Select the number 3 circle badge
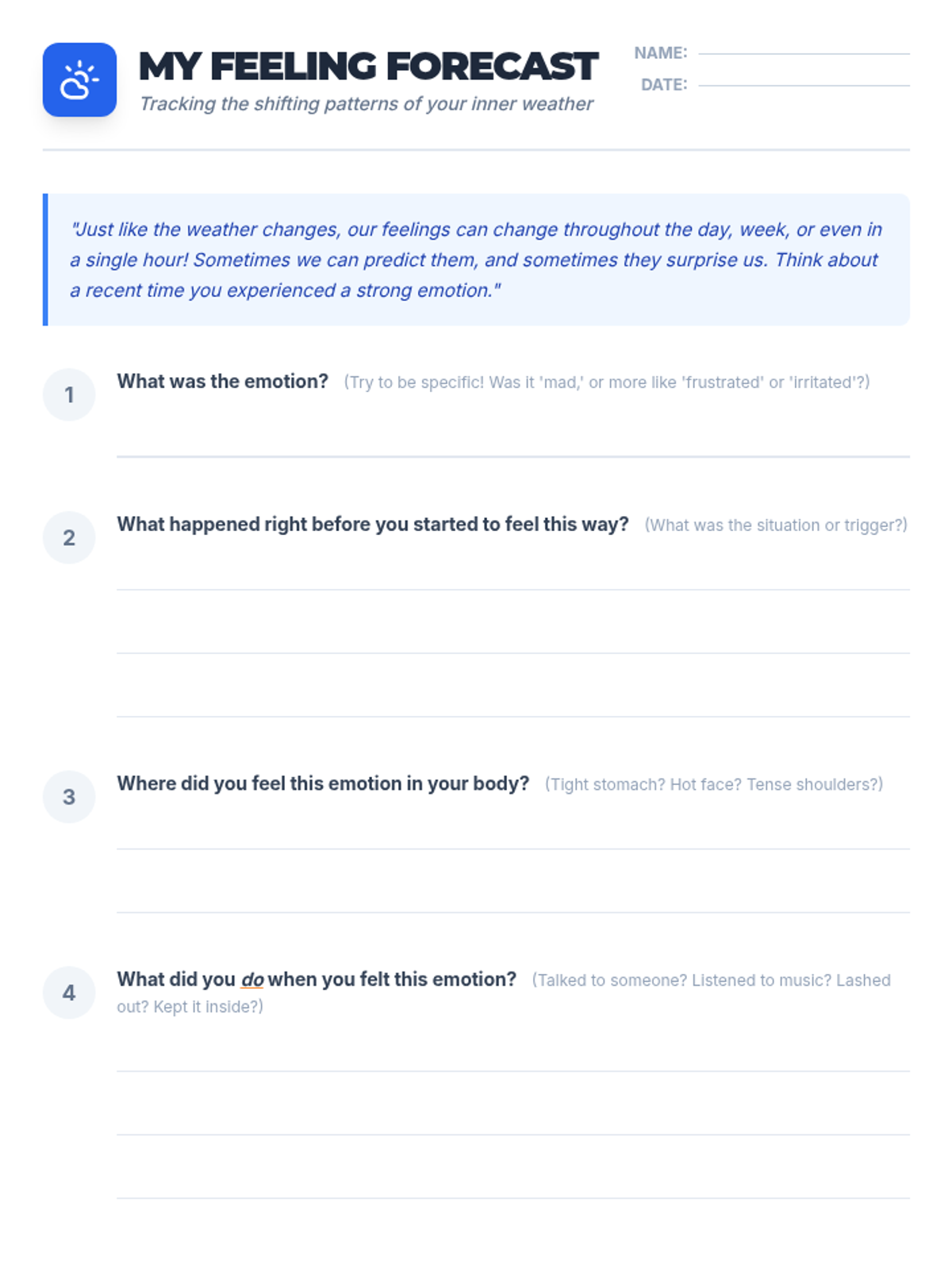The height and width of the screenshot is (1270, 952). [x=69, y=796]
